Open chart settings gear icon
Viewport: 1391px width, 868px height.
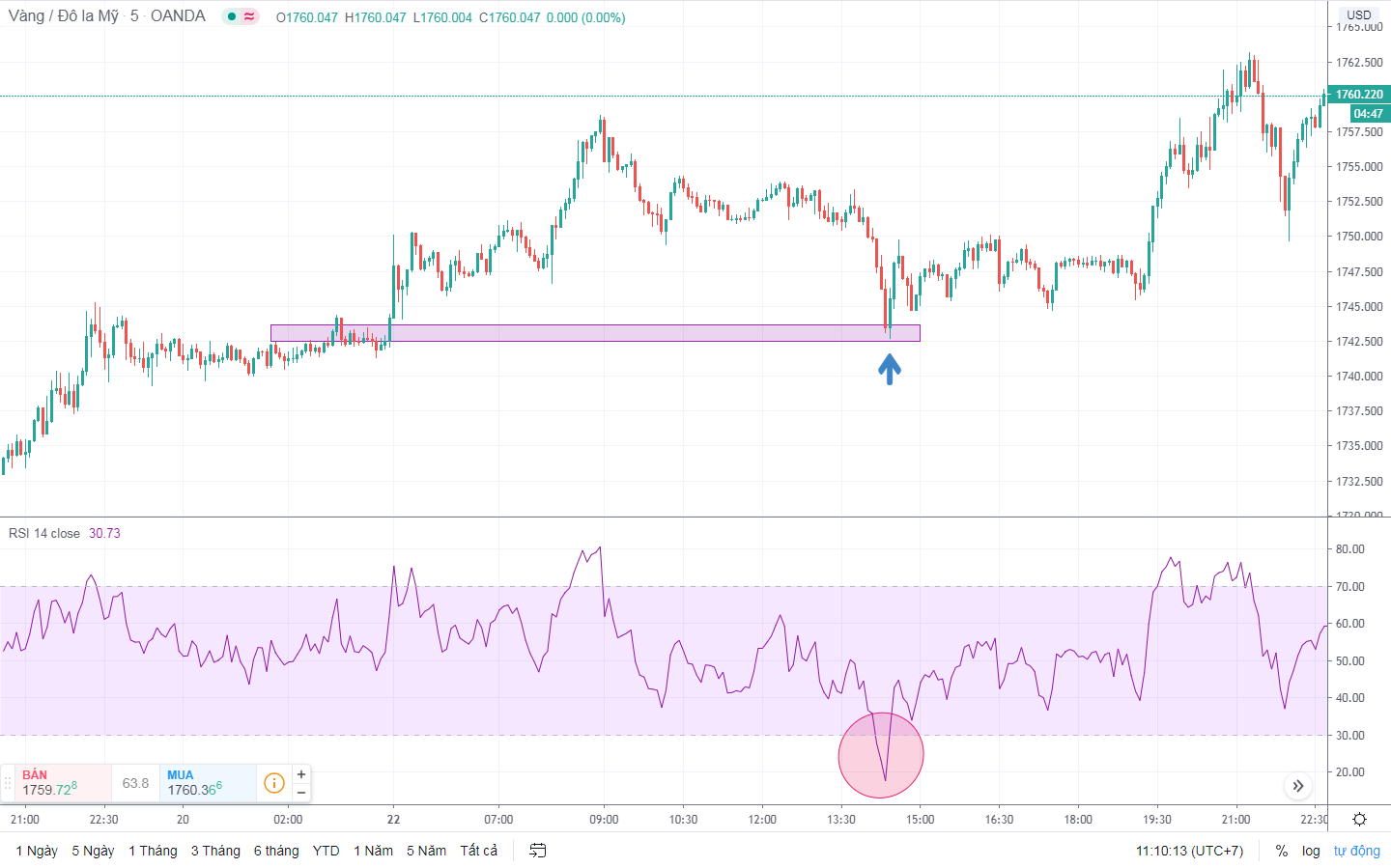click(x=1359, y=820)
